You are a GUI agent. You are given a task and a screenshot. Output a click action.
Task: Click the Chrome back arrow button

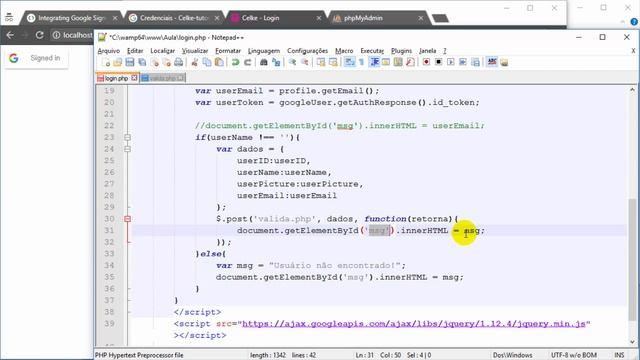click(x=10, y=35)
